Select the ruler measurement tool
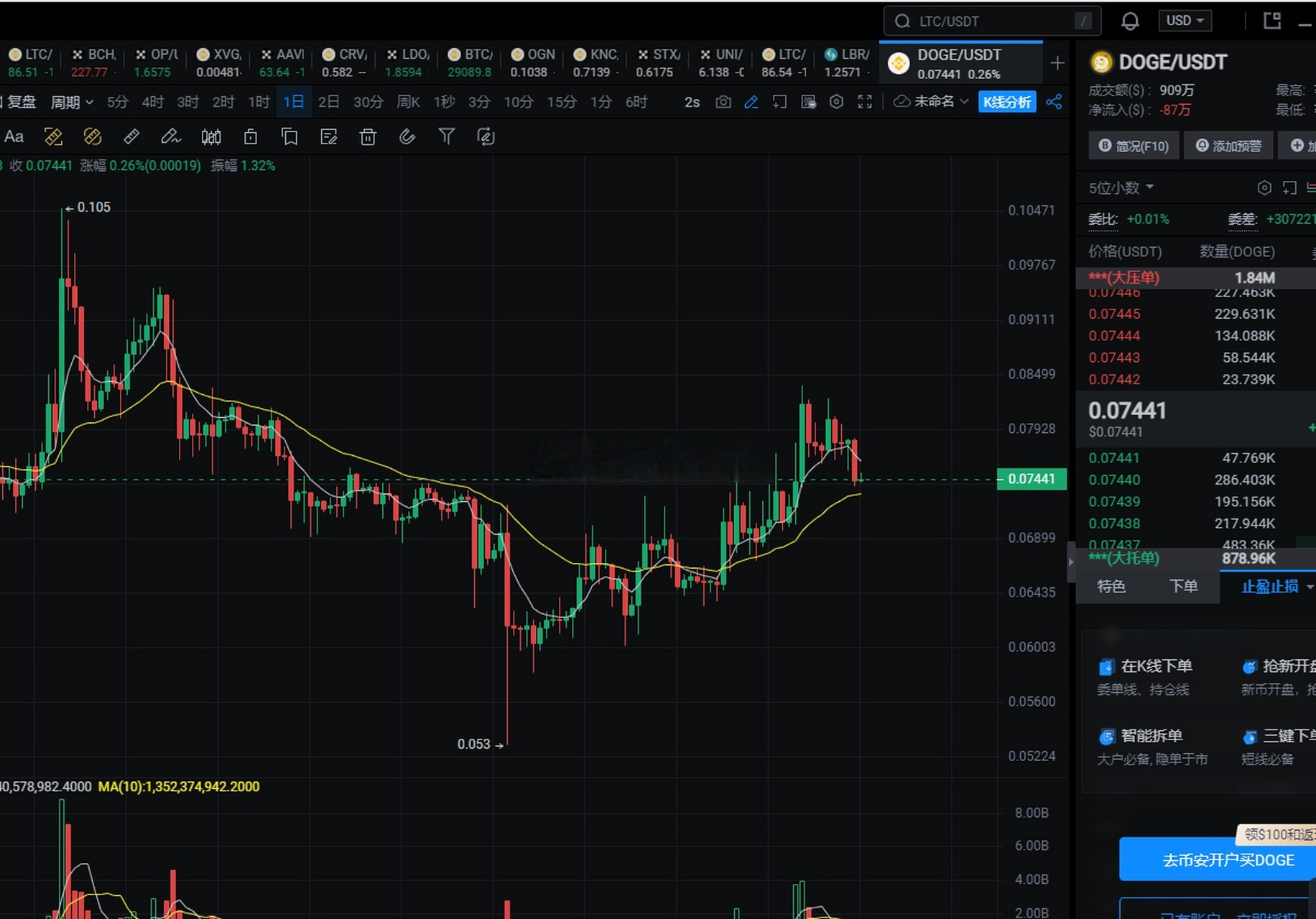 click(131, 136)
